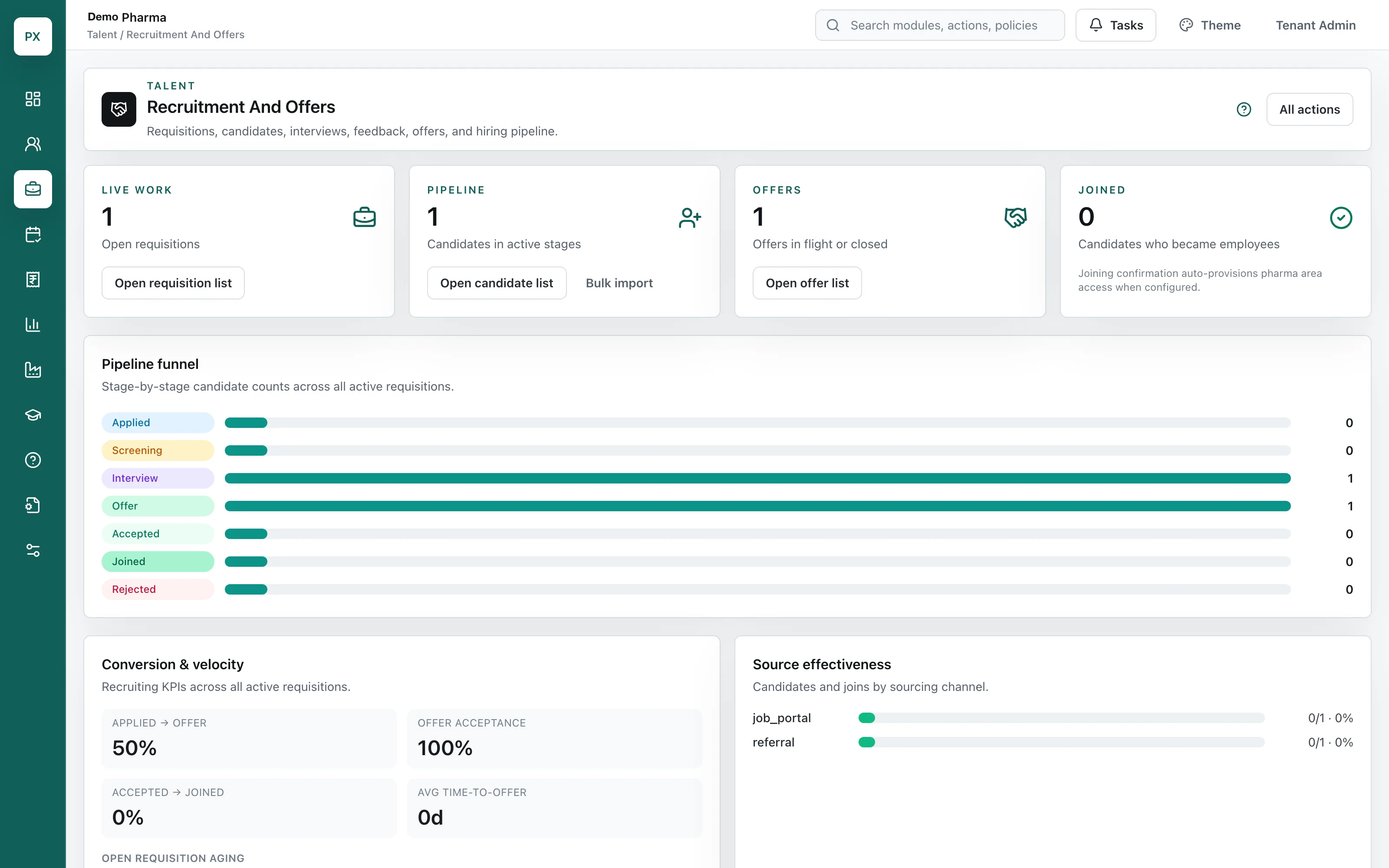Open the factory icon in sidebar
Image resolution: width=1389 pixels, height=868 pixels.
tap(33, 370)
